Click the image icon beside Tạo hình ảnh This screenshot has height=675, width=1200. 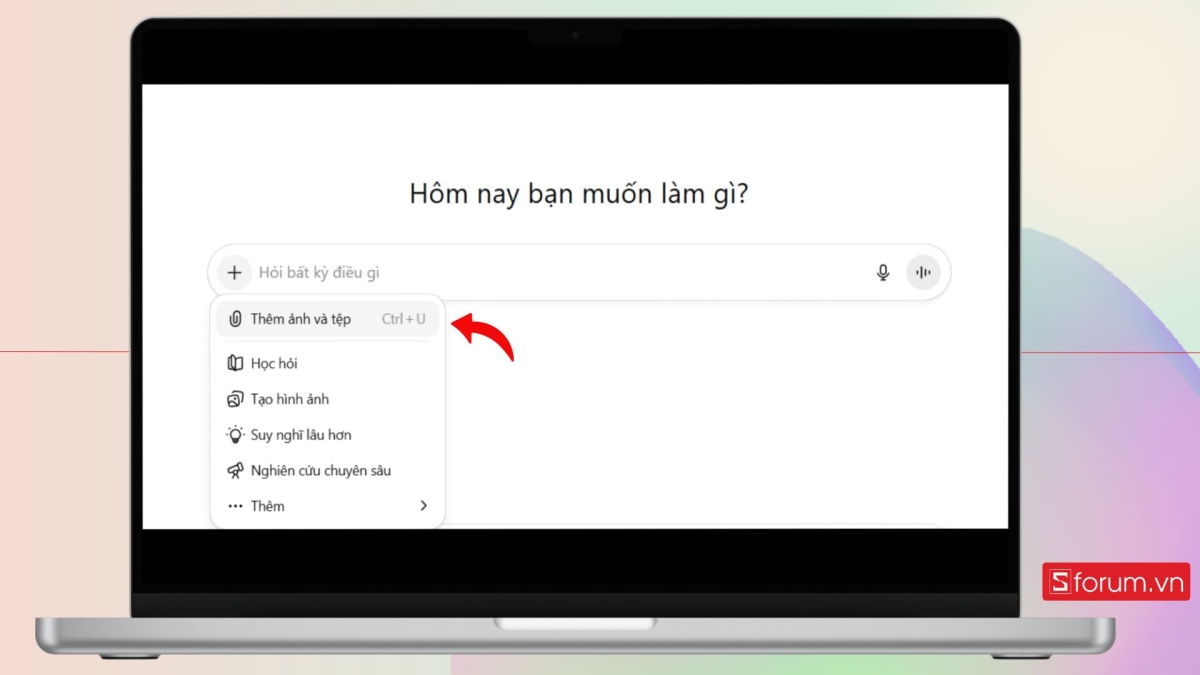[235, 399]
